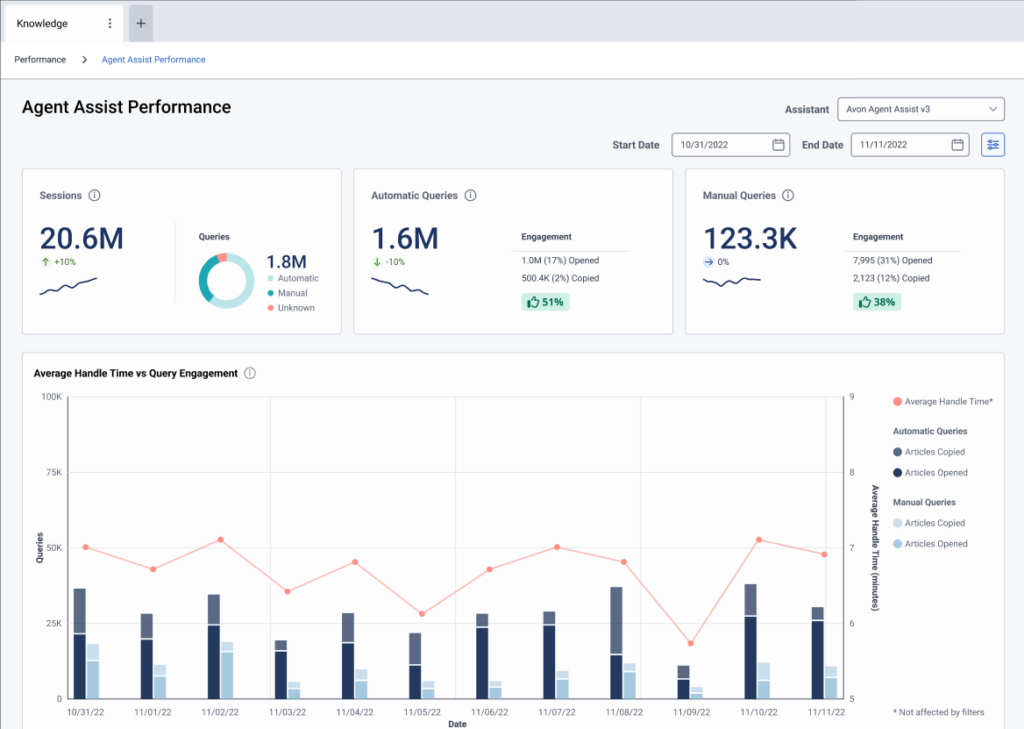The height and width of the screenshot is (729, 1024).
Task: Click the plus button to add a tab
Action: 140,22
